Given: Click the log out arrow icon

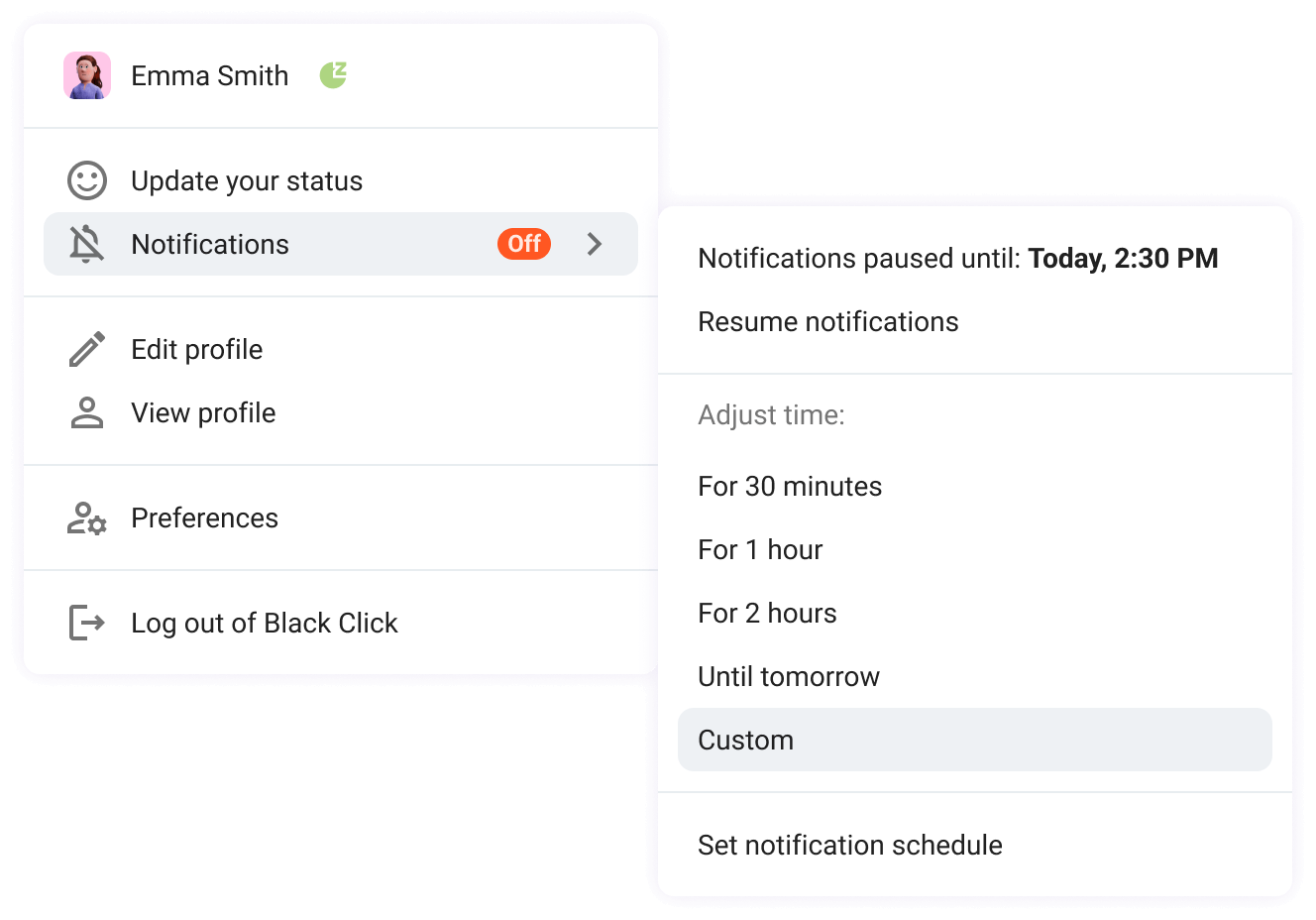Looking at the screenshot, I should click(x=87, y=623).
